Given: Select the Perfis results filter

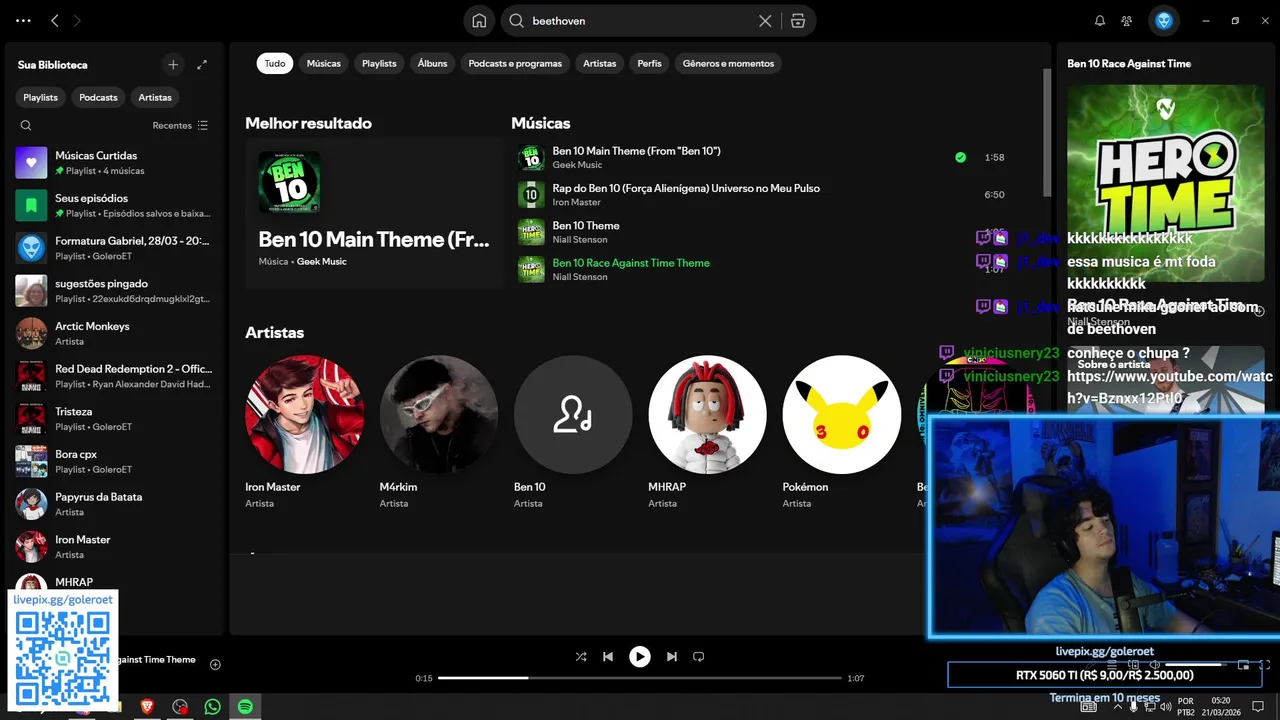Looking at the screenshot, I should click(649, 63).
